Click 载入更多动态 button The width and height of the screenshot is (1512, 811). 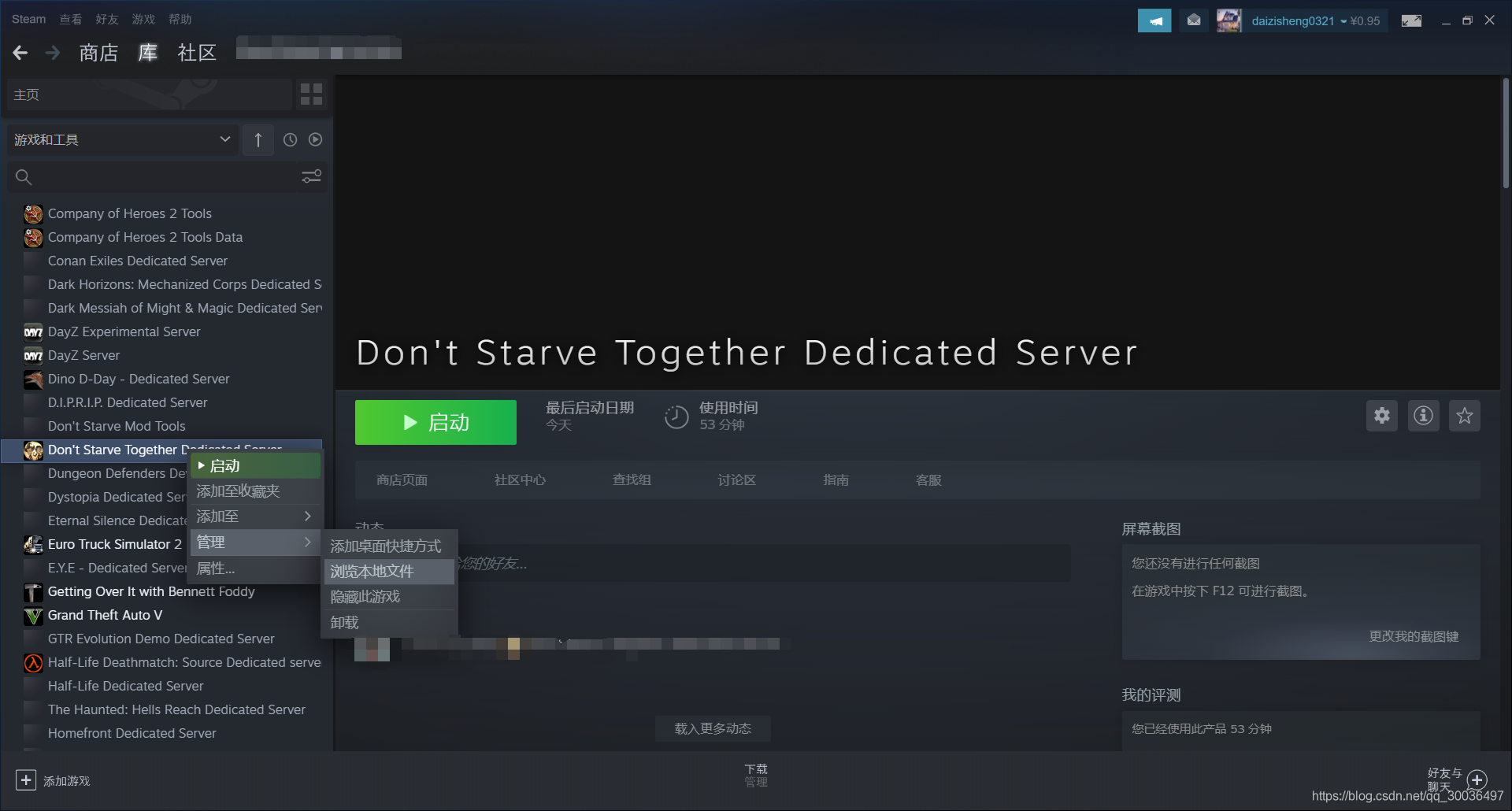pos(713,729)
